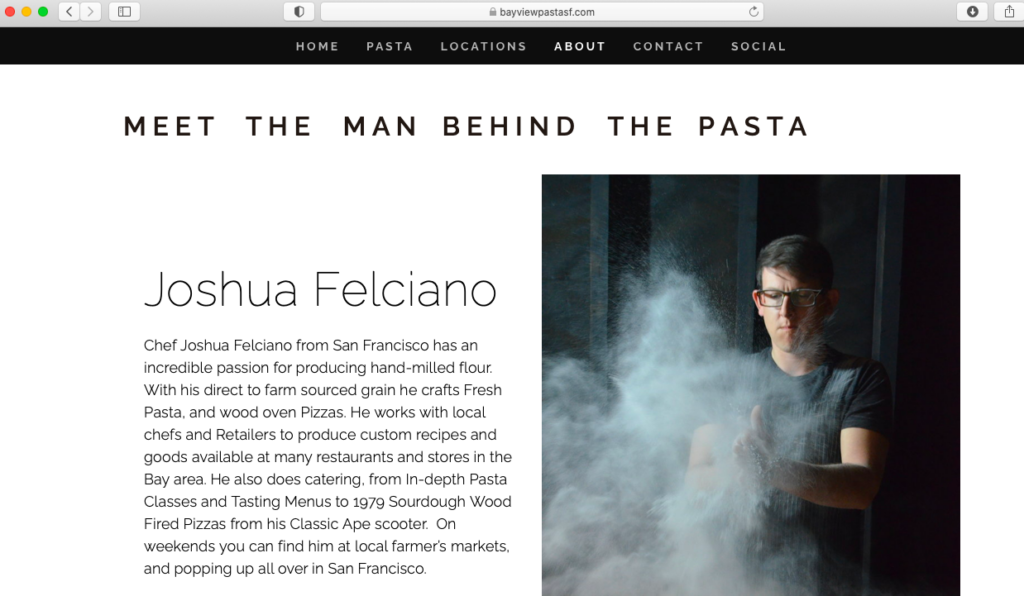Go back using Safari's back arrow
1024x596 pixels.
click(x=69, y=12)
